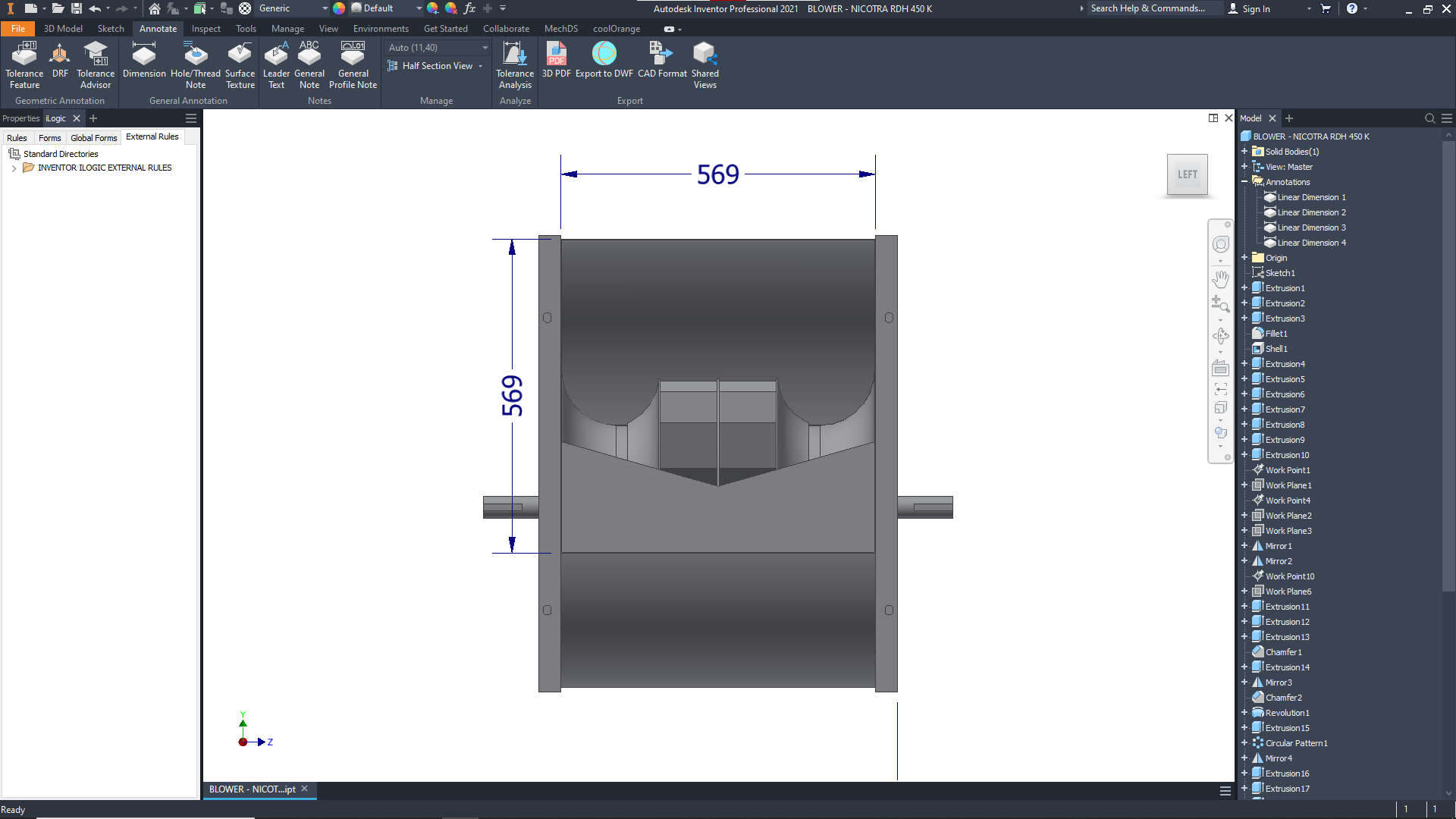This screenshot has width=1456, height=819.
Task: Expand the INVENTOR ILOGIC EXTERNAL RULES folder
Action: click(14, 168)
